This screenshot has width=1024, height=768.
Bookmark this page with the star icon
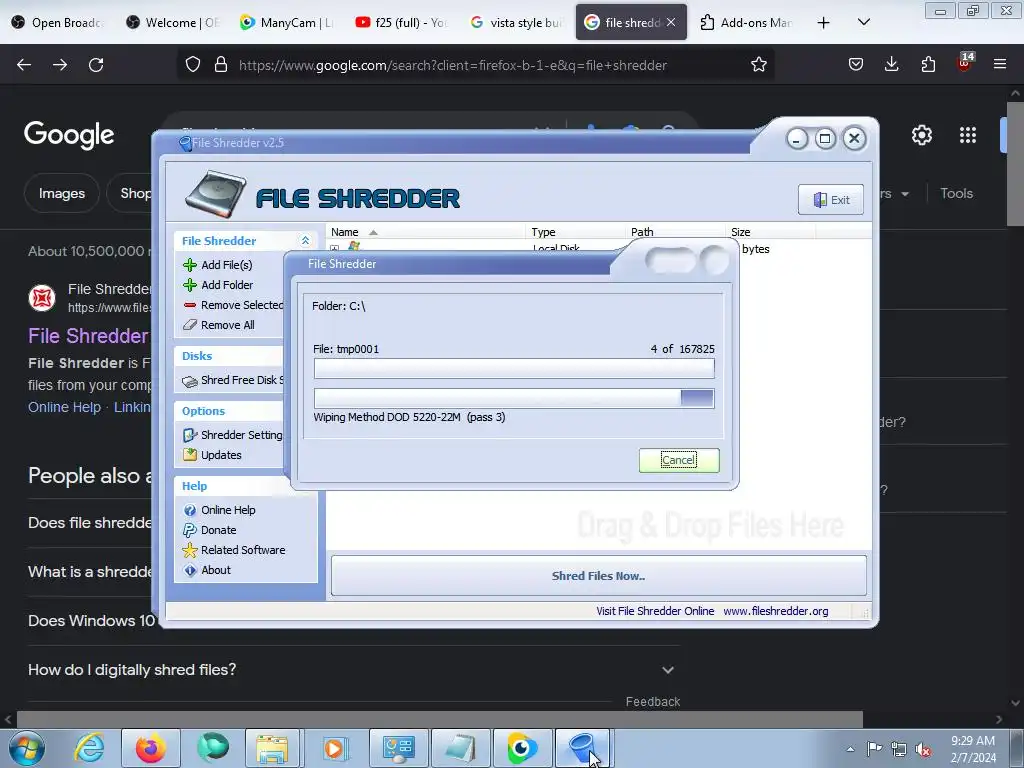coord(758,64)
